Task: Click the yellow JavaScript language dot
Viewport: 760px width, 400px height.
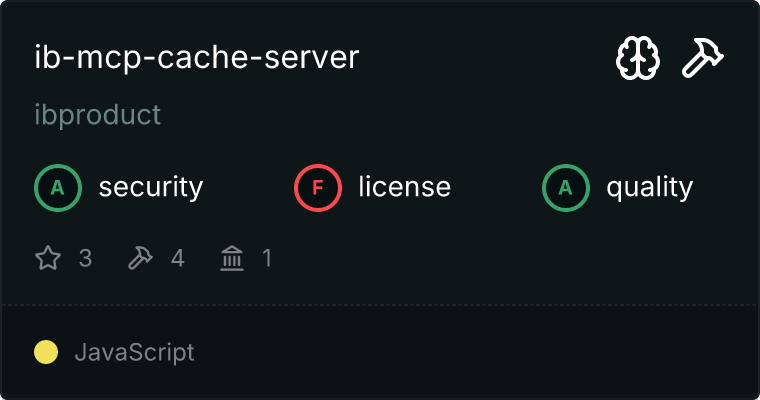Action: 46,352
